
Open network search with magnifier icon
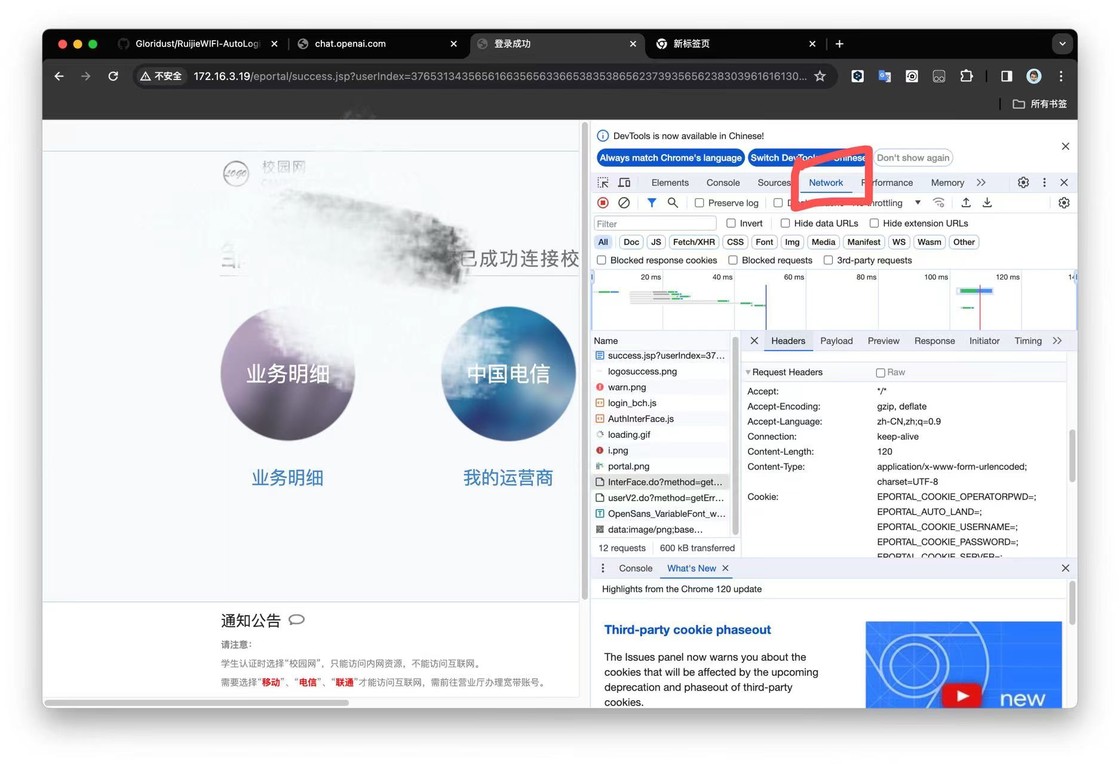click(x=673, y=203)
